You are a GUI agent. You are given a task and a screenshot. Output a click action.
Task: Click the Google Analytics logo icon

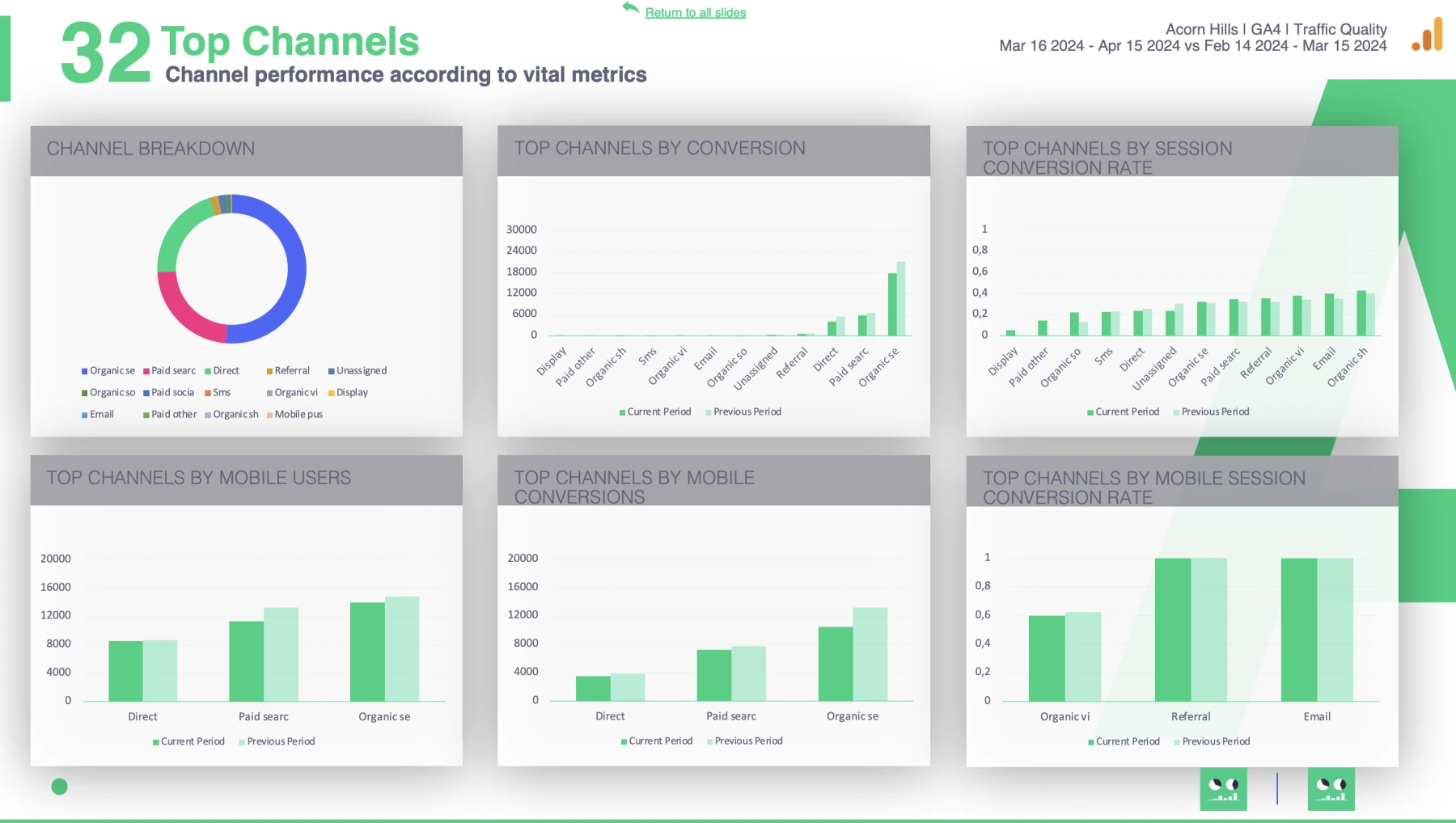[x=1428, y=35]
